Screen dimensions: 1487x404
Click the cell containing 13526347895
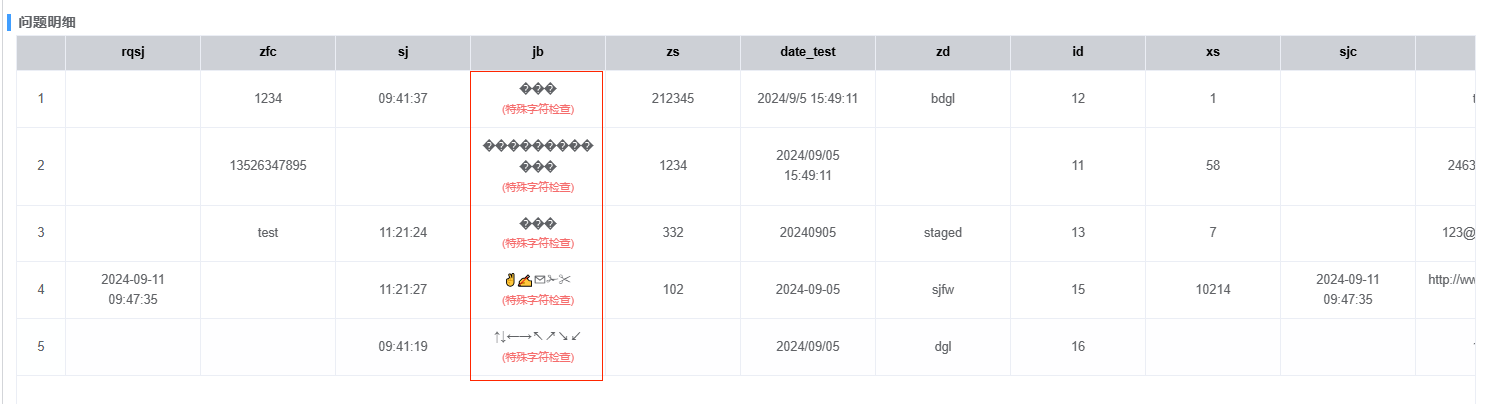268,166
